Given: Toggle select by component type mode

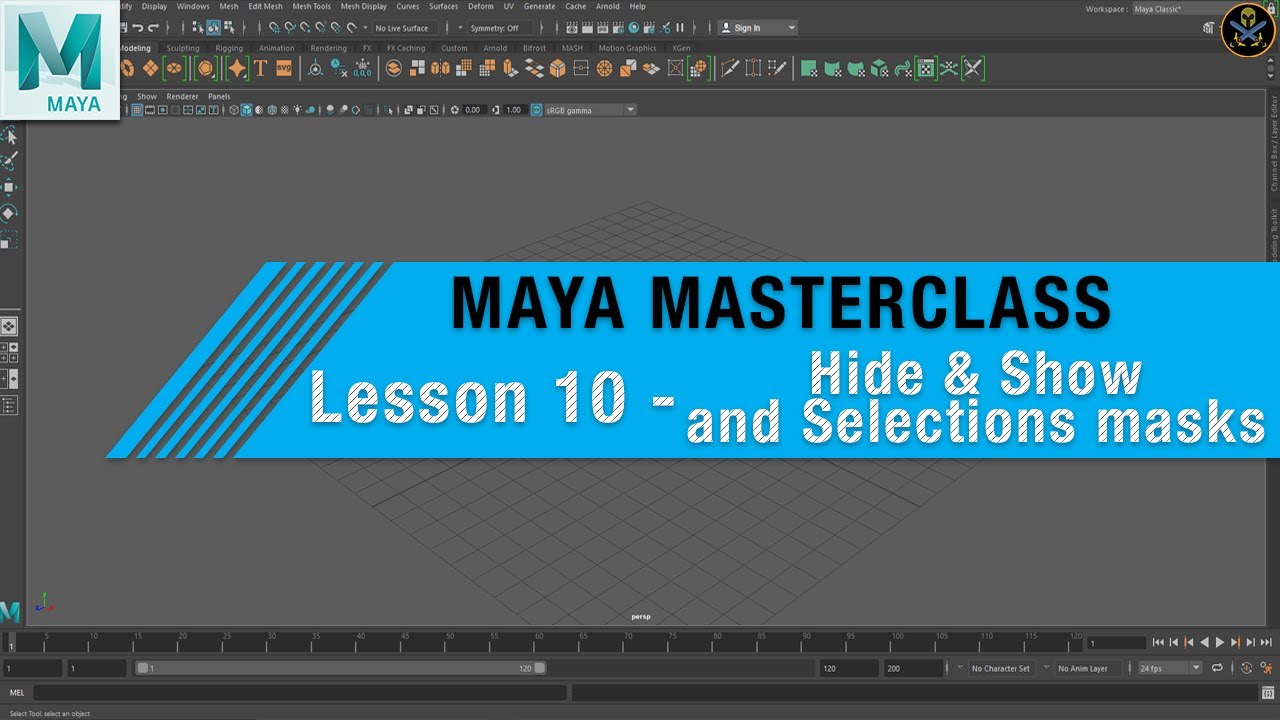Looking at the screenshot, I should click(x=229, y=28).
